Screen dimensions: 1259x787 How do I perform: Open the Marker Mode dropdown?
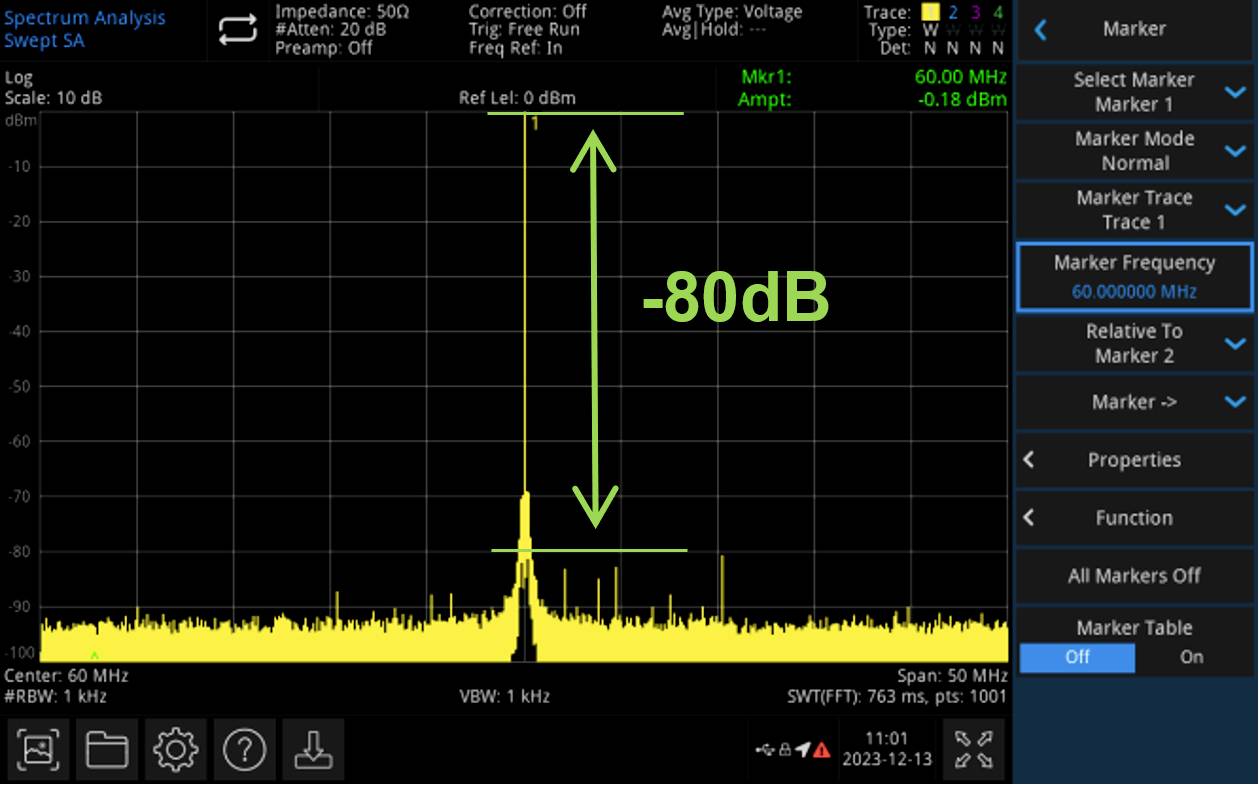[1135, 150]
